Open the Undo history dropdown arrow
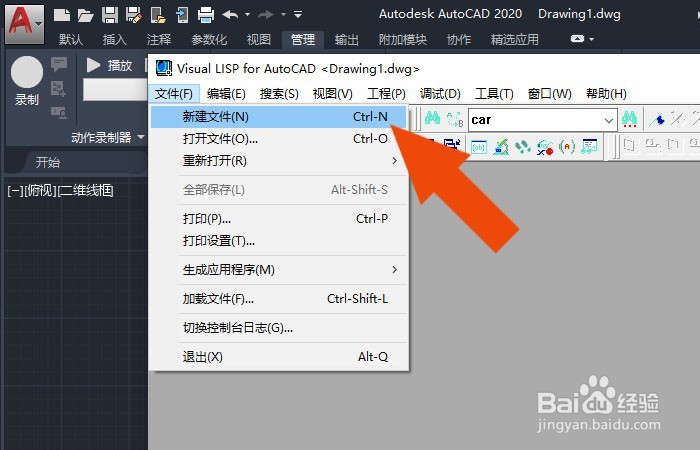The width and height of the screenshot is (700, 450). (247, 15)
